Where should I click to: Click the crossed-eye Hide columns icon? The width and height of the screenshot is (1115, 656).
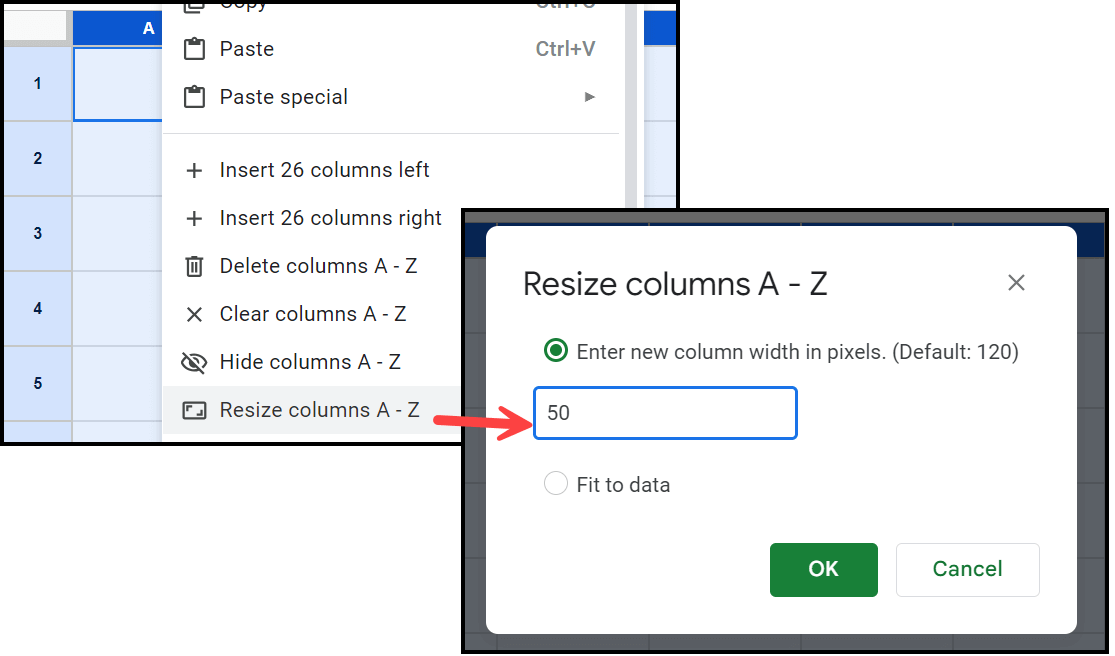194,362
